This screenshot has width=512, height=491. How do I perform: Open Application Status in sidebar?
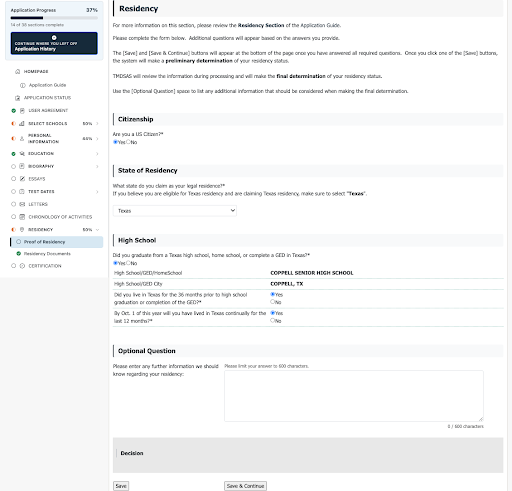click(47, 98)
